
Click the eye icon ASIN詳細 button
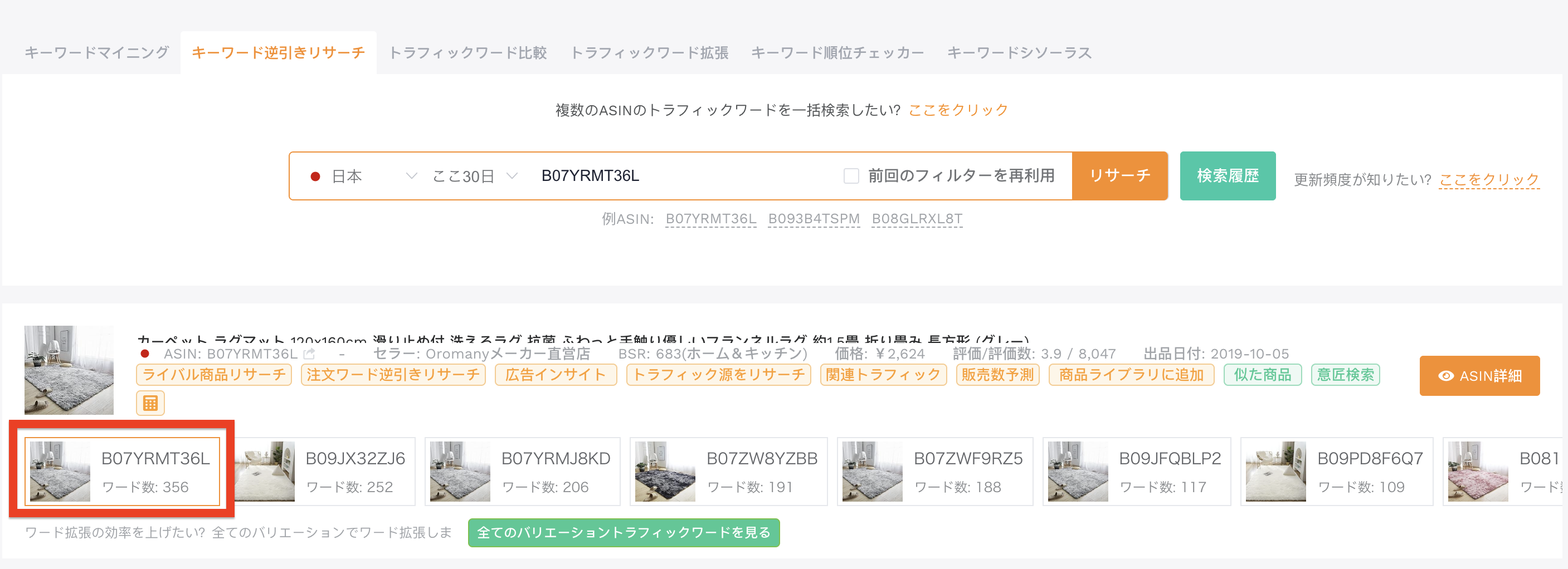(1479, 376)
